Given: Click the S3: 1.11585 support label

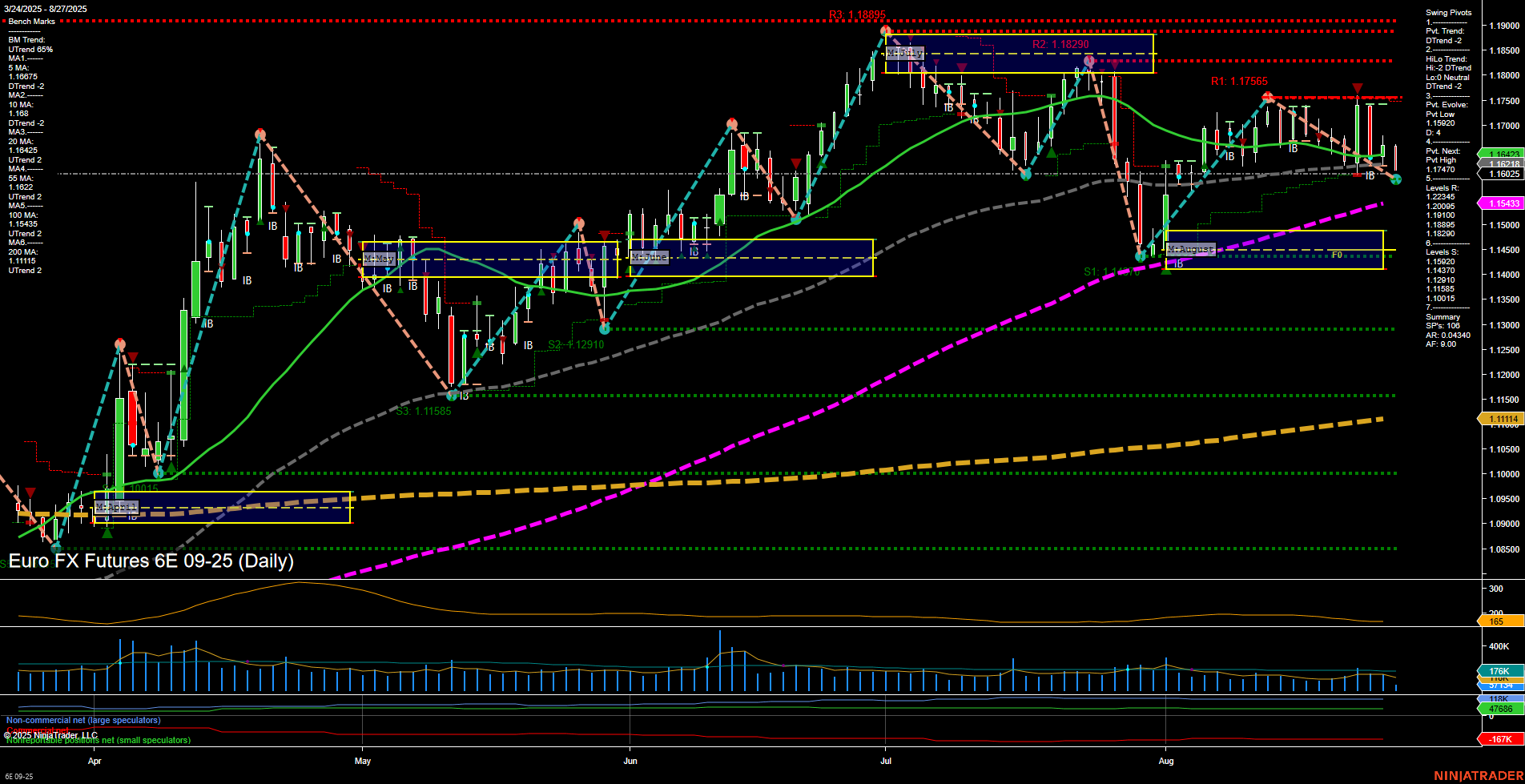Looking at the screenshot, I should [424, 412].
